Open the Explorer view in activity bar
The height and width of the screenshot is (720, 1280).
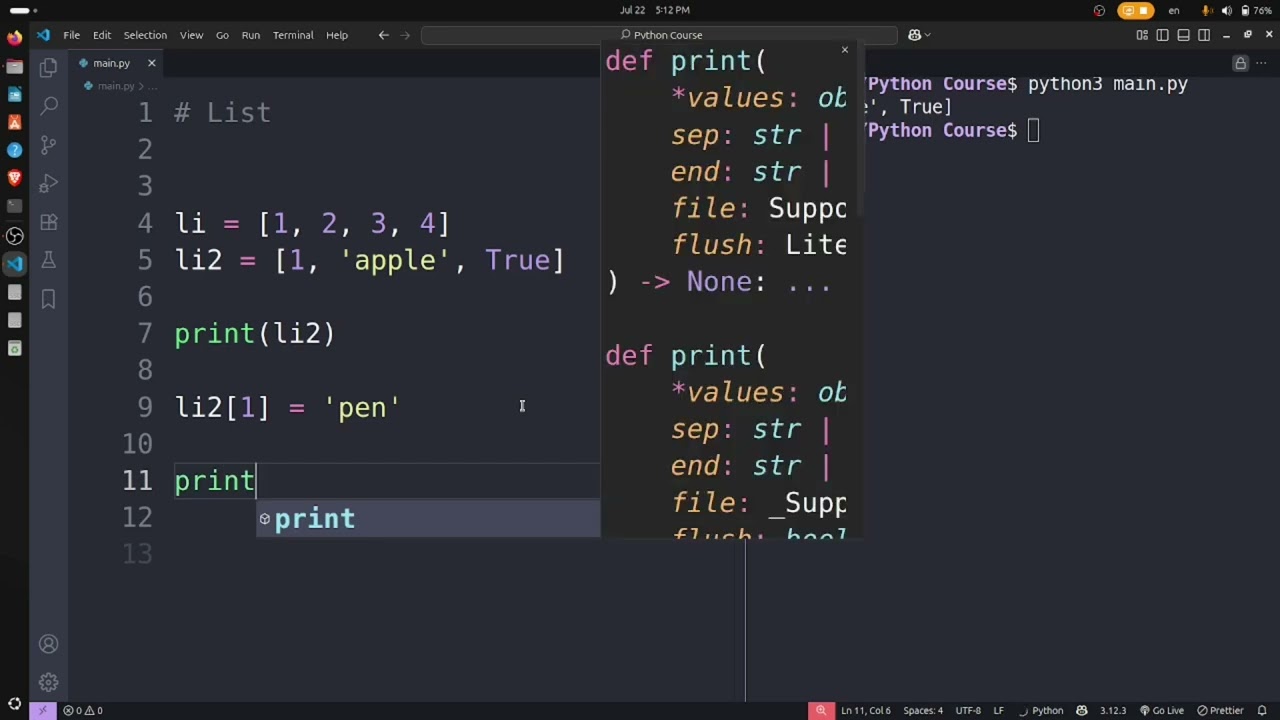click(48, 68)
